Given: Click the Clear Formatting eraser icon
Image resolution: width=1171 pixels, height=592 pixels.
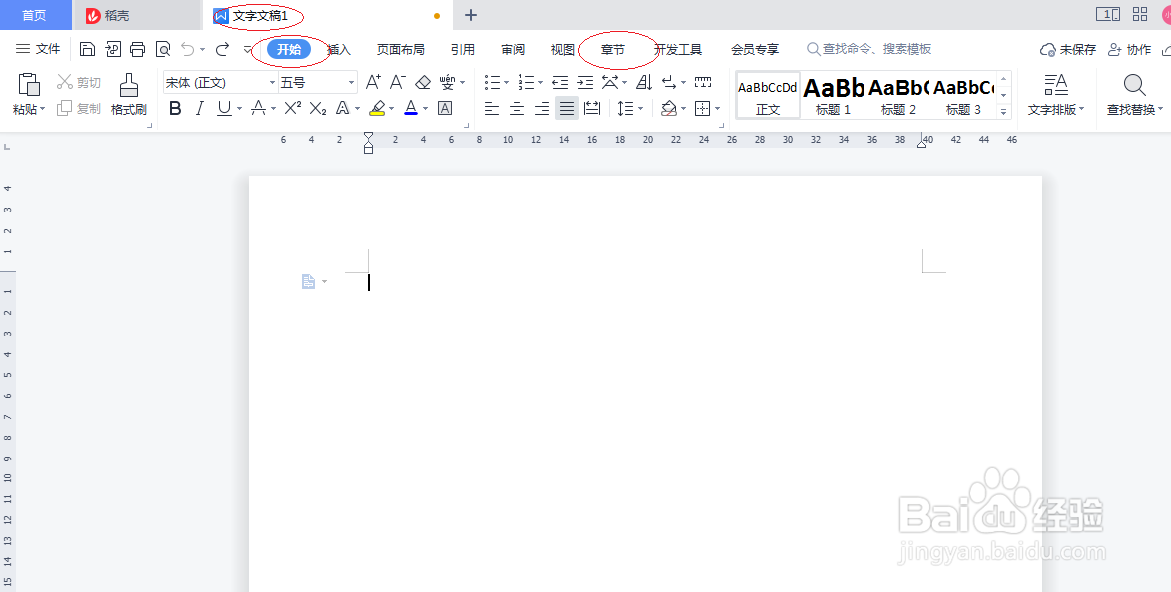Looking at the screenshot, I should click(x=423, y=82).
